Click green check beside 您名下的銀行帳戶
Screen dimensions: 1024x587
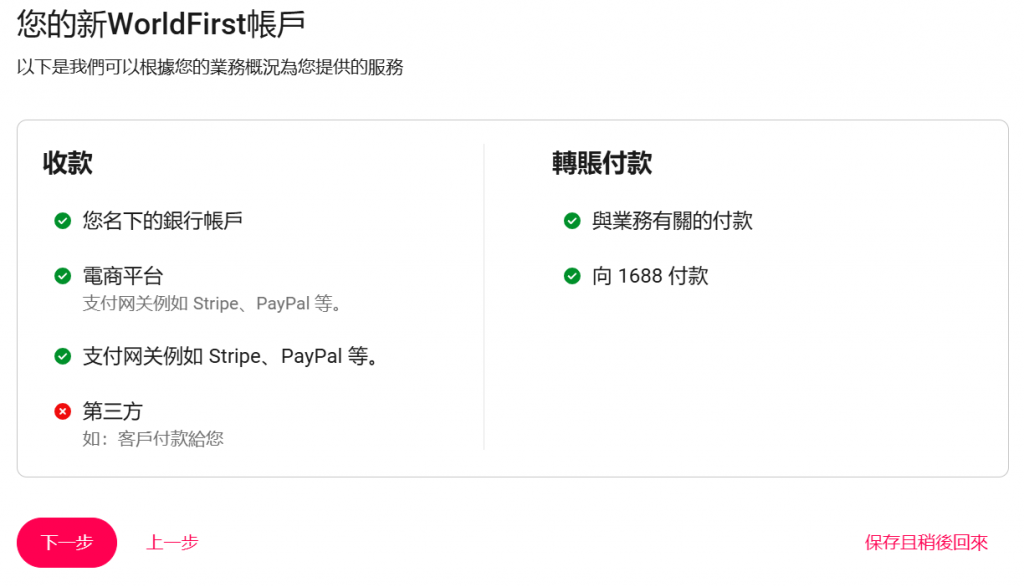pos(63,221)
